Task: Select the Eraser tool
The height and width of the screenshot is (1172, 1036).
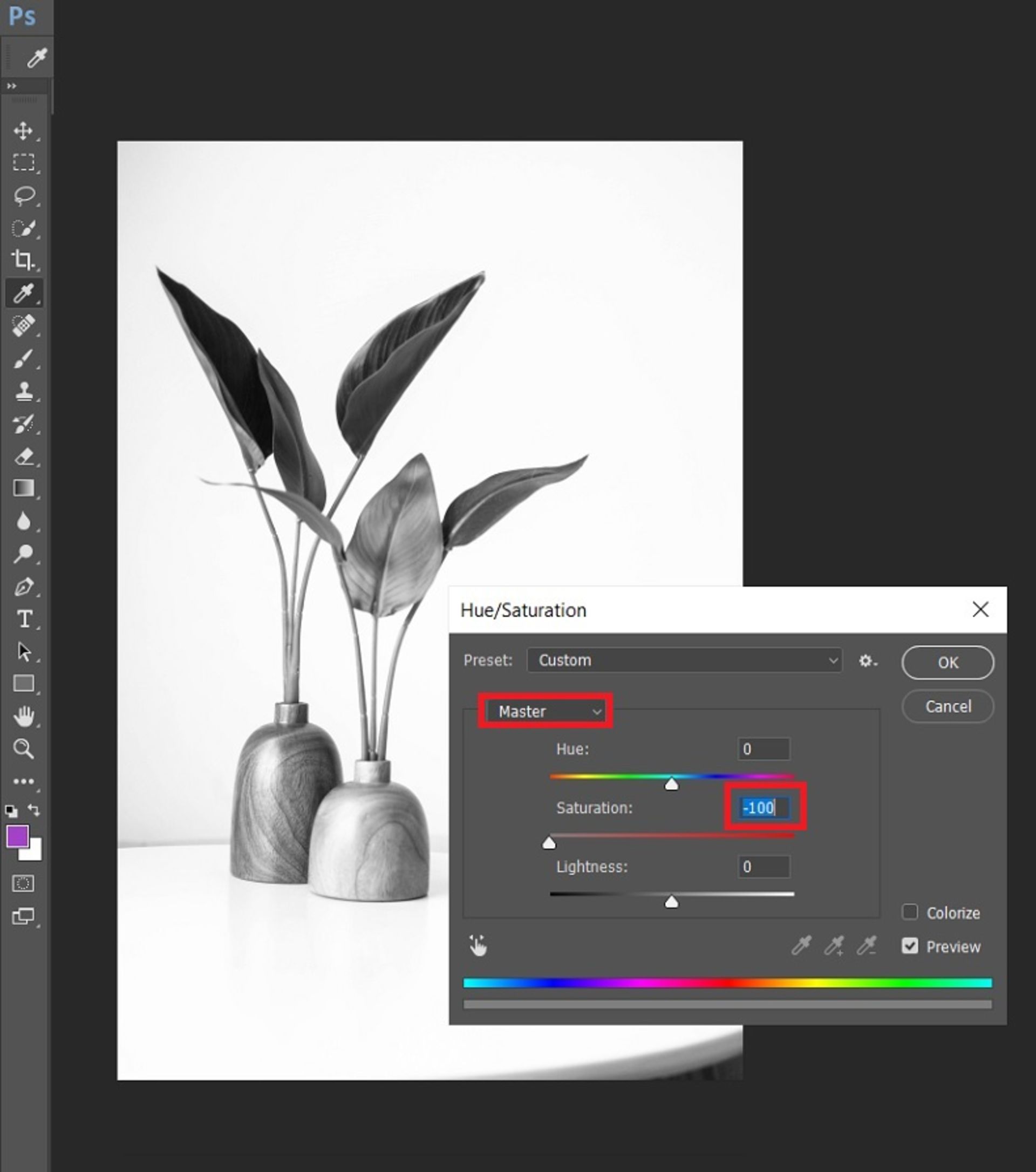Action: pyautogui.click(x=24, y=457)
